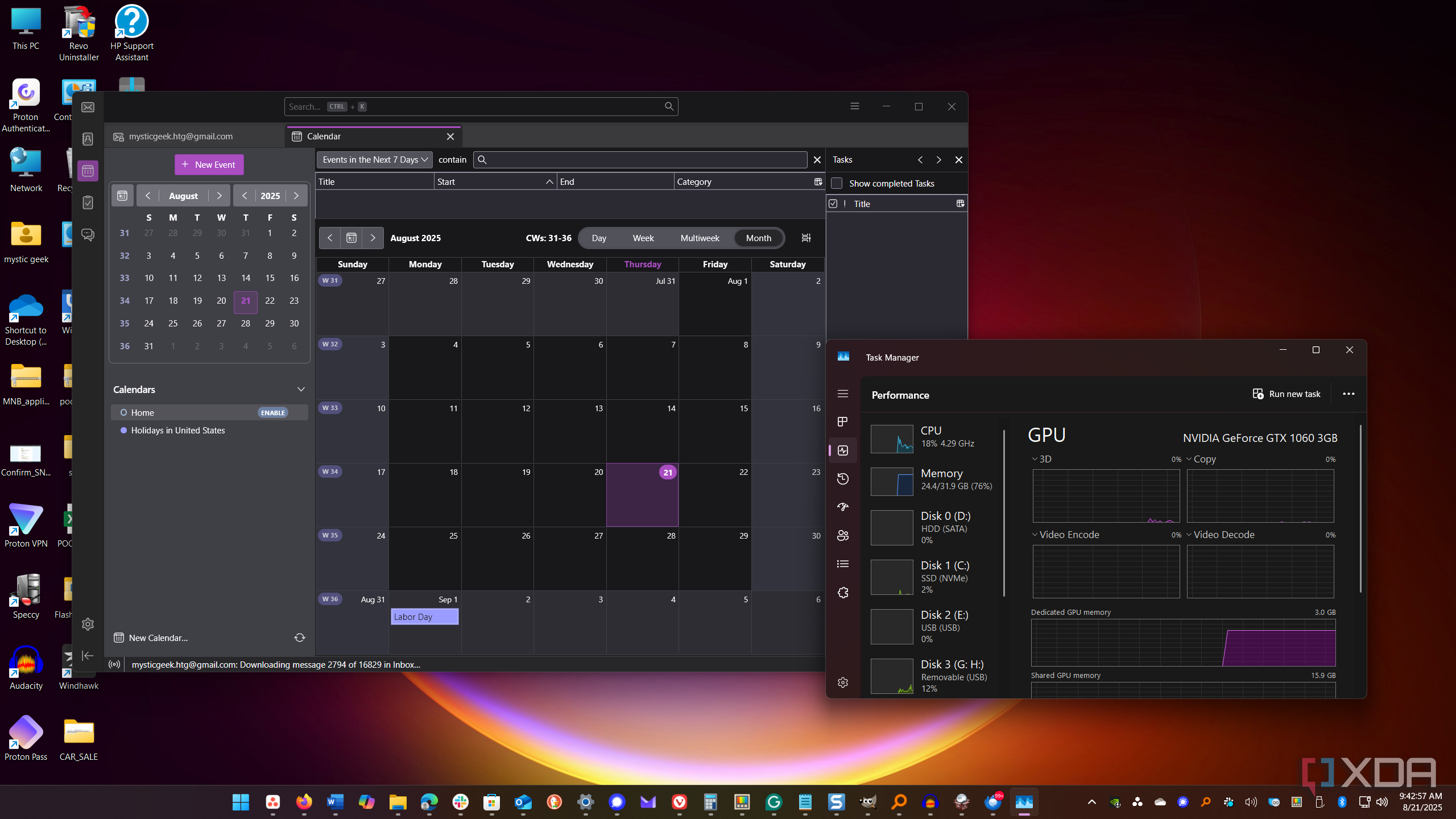
Task: Click the event filter search field
Action: (x=640, y=160)
